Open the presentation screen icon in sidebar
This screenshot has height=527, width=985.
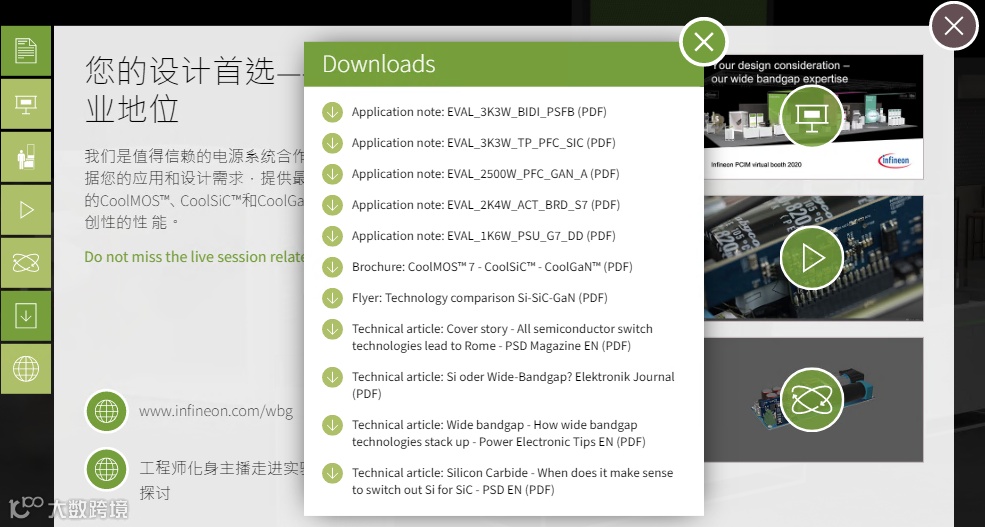click(26, 104)
